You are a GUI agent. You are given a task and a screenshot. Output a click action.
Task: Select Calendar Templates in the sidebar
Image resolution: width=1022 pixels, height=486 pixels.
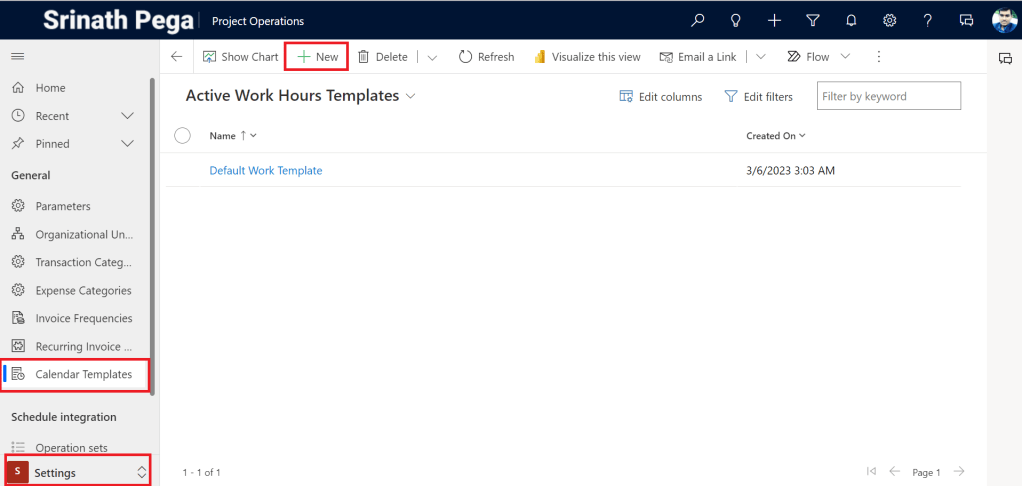coord(83,374)
